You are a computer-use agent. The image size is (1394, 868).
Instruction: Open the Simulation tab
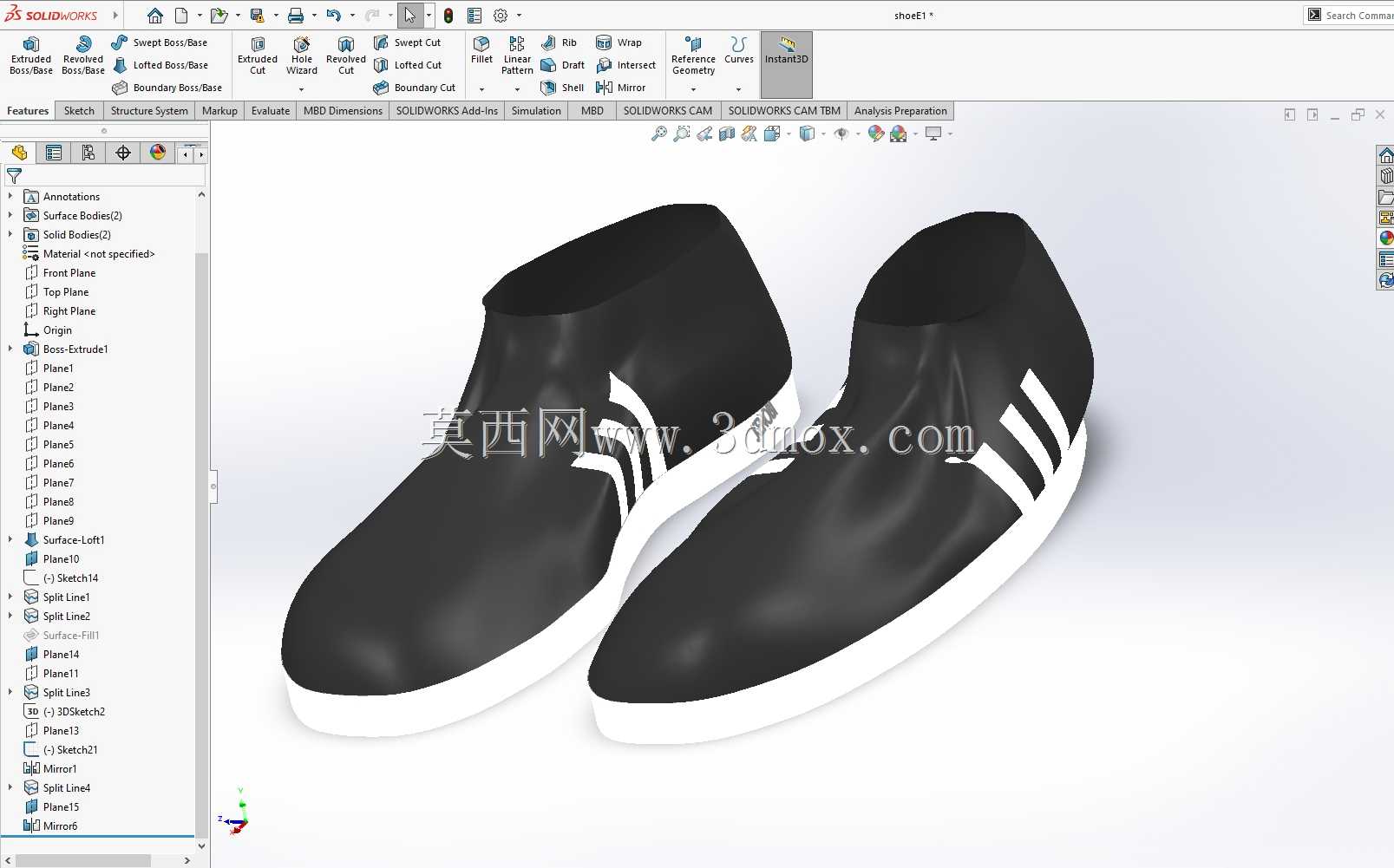click(536, 111)
